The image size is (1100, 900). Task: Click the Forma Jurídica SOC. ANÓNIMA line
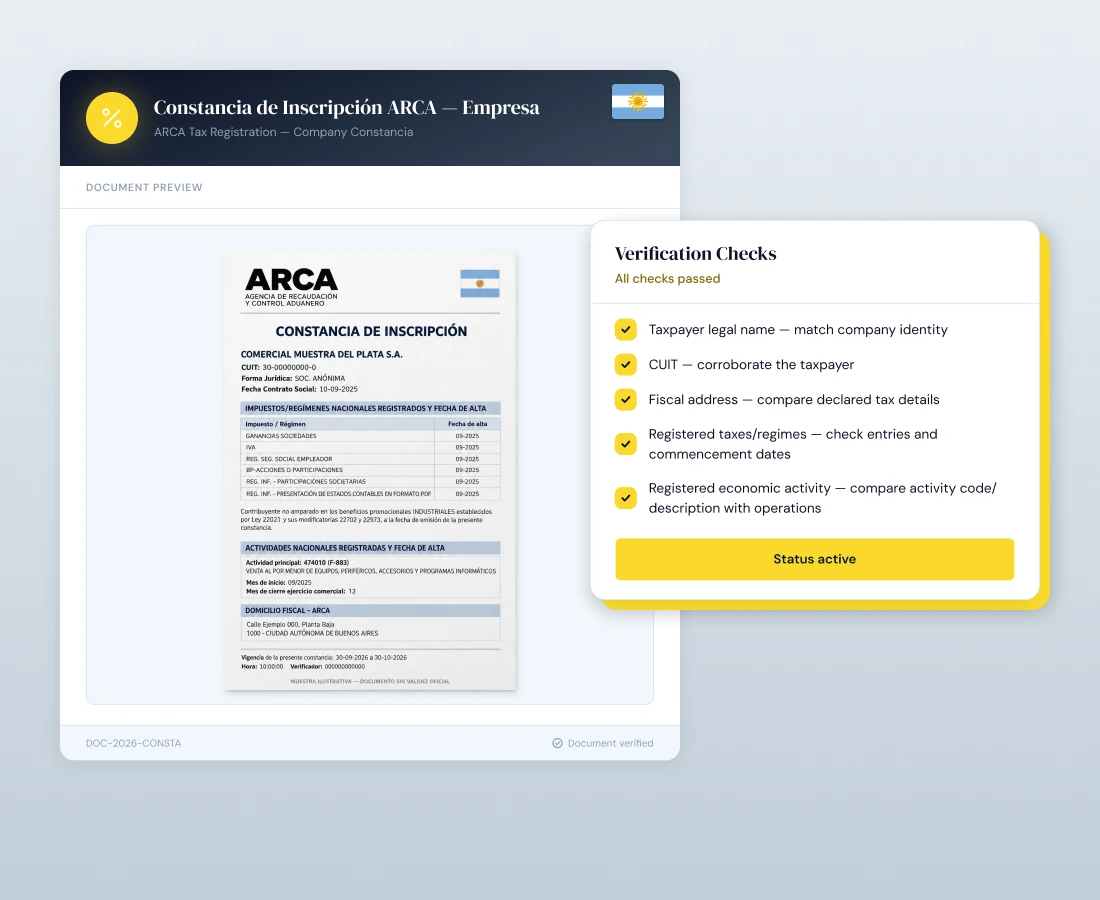(x=293, y=378)
